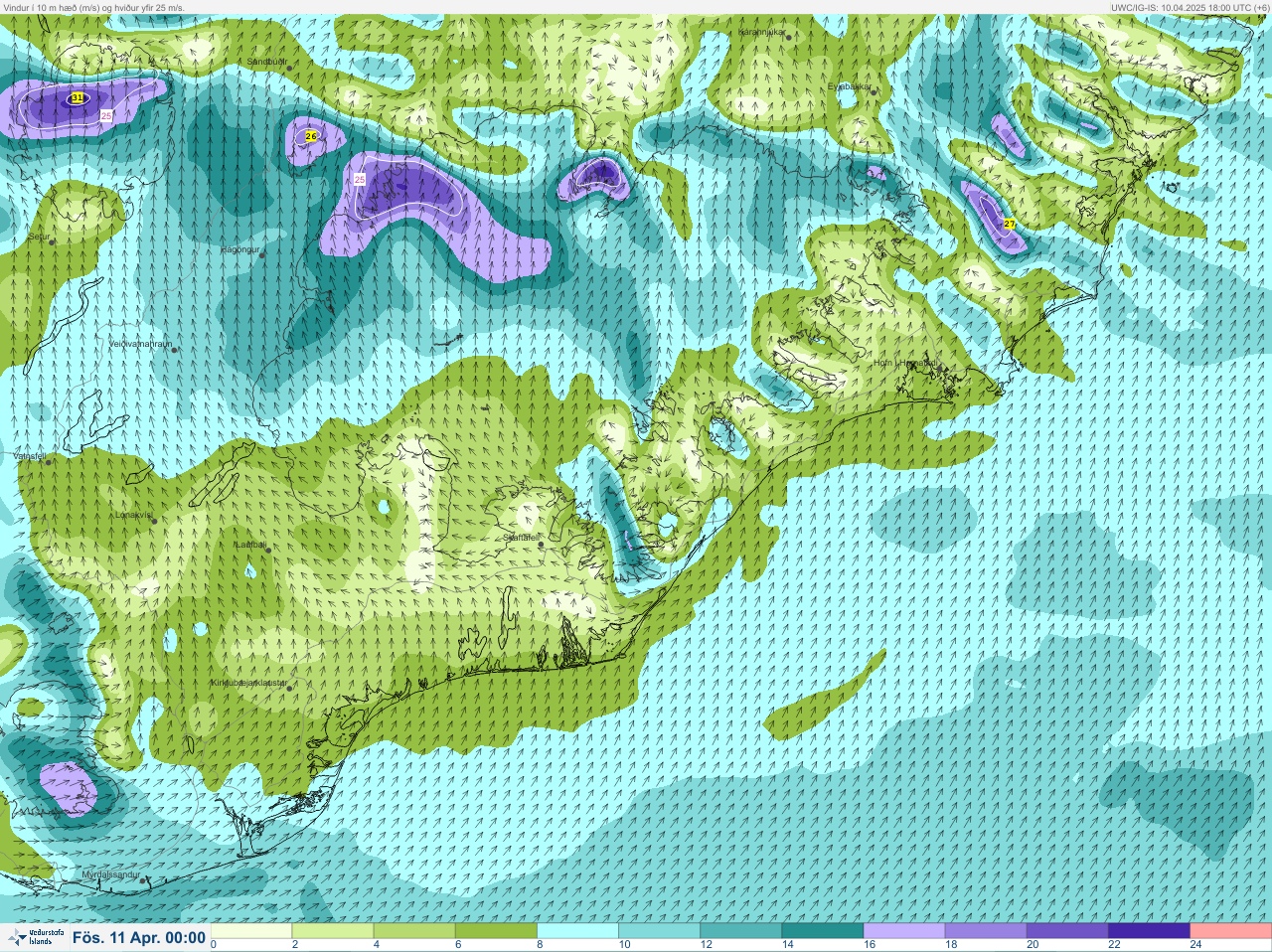The width and height of the screenshot is (1272, 952).
Task: Pick the 10–12 m/s aqua legend swatch
Action: pos(659,931)
